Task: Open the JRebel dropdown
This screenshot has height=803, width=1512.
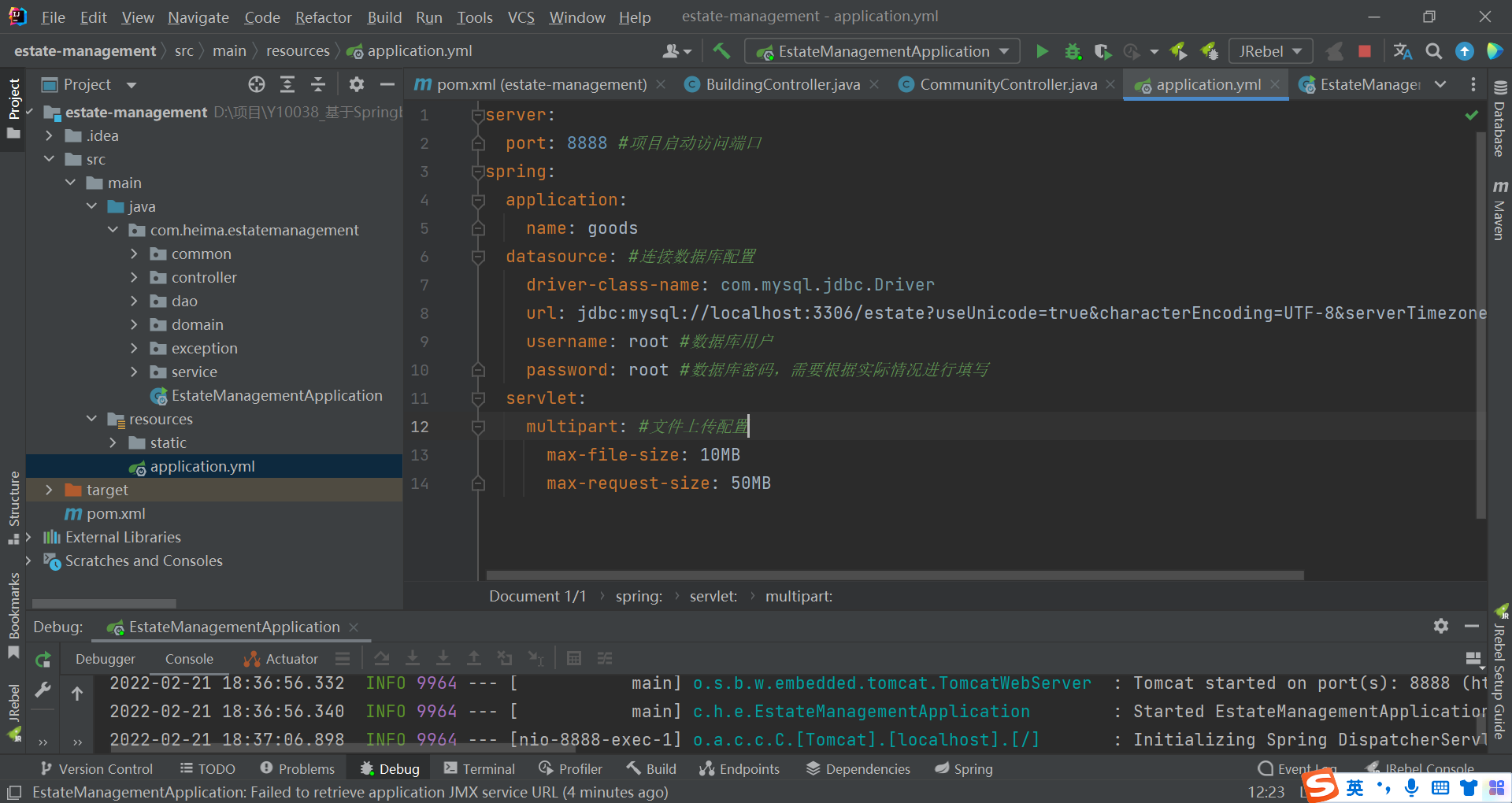Action: 1270,51
